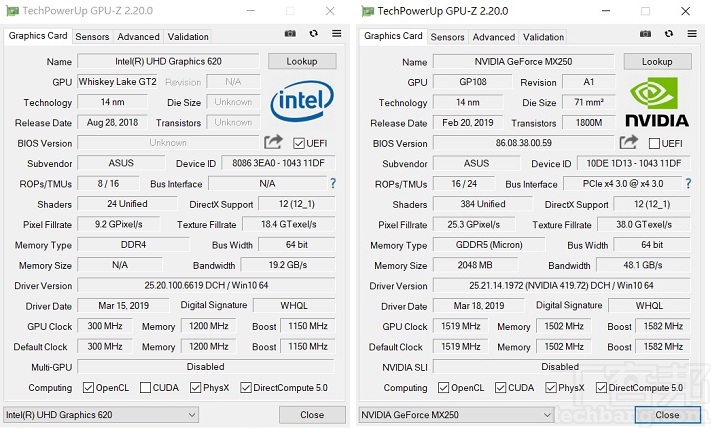Open the hamburger menu in the NVIDIA window
Viewport: 711px width, 428px height.
coord(692,34)
